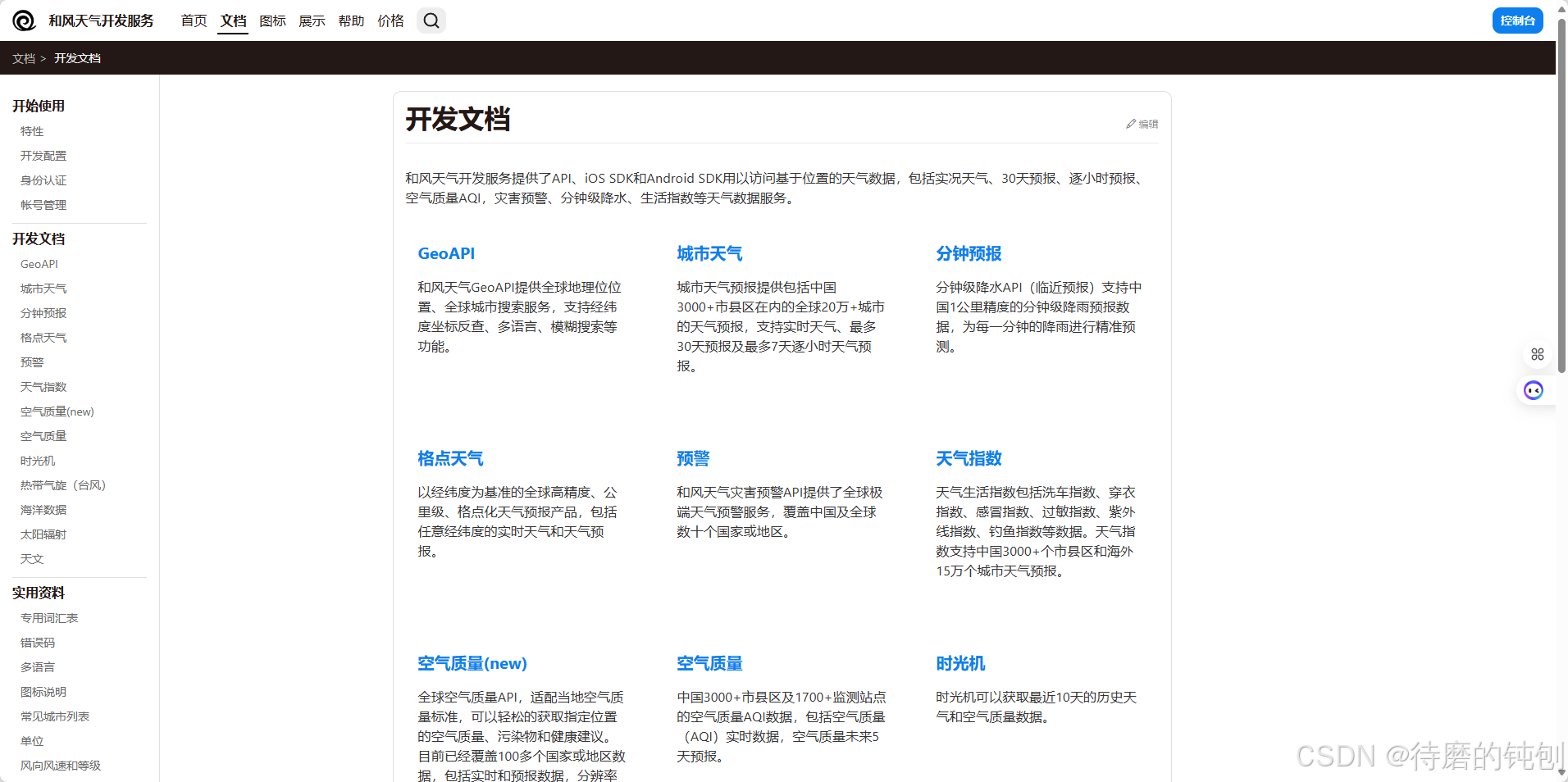This screenshot has width=1568, height=782.
Task: Open the 首页 menu item
Action: pos(194,20)
